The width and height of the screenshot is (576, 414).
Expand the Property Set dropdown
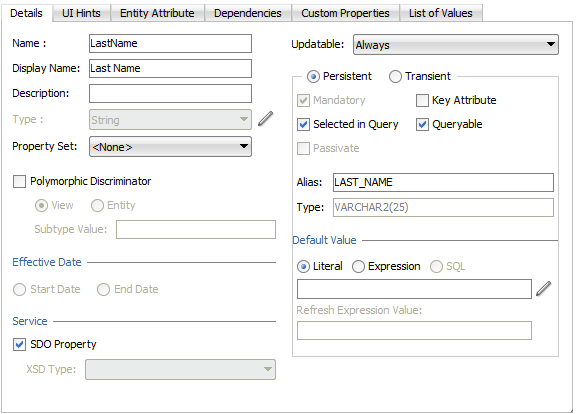click(x=170, y=147)
